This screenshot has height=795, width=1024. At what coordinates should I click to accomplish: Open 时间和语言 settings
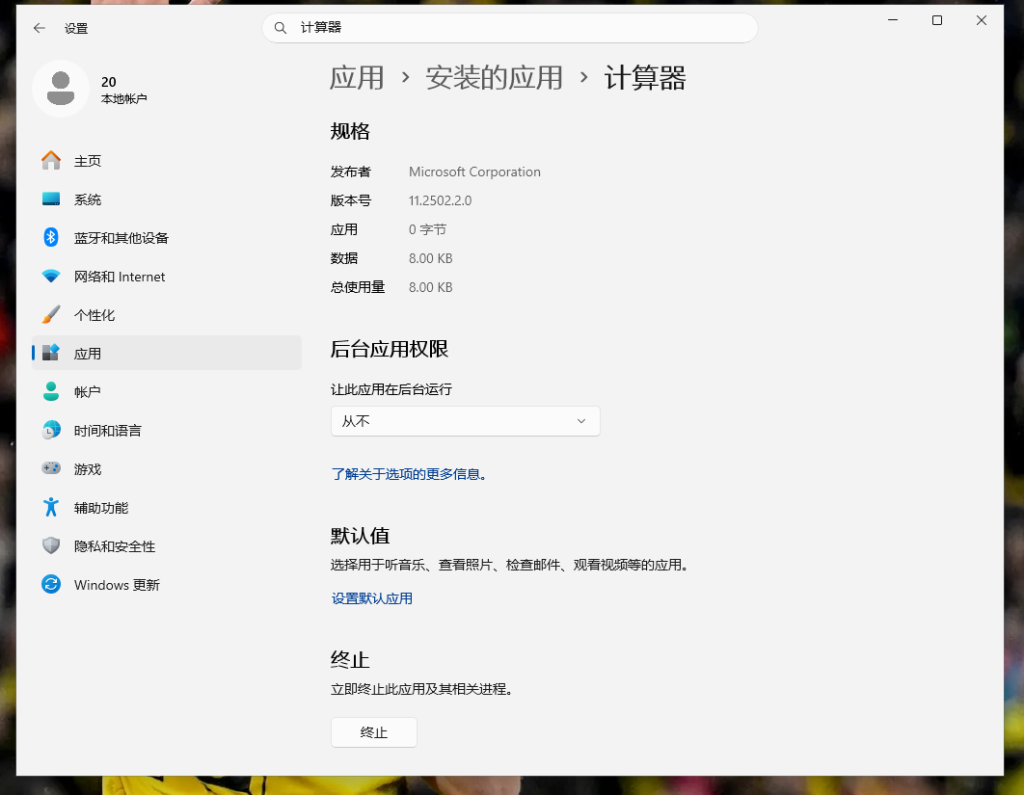167,430
